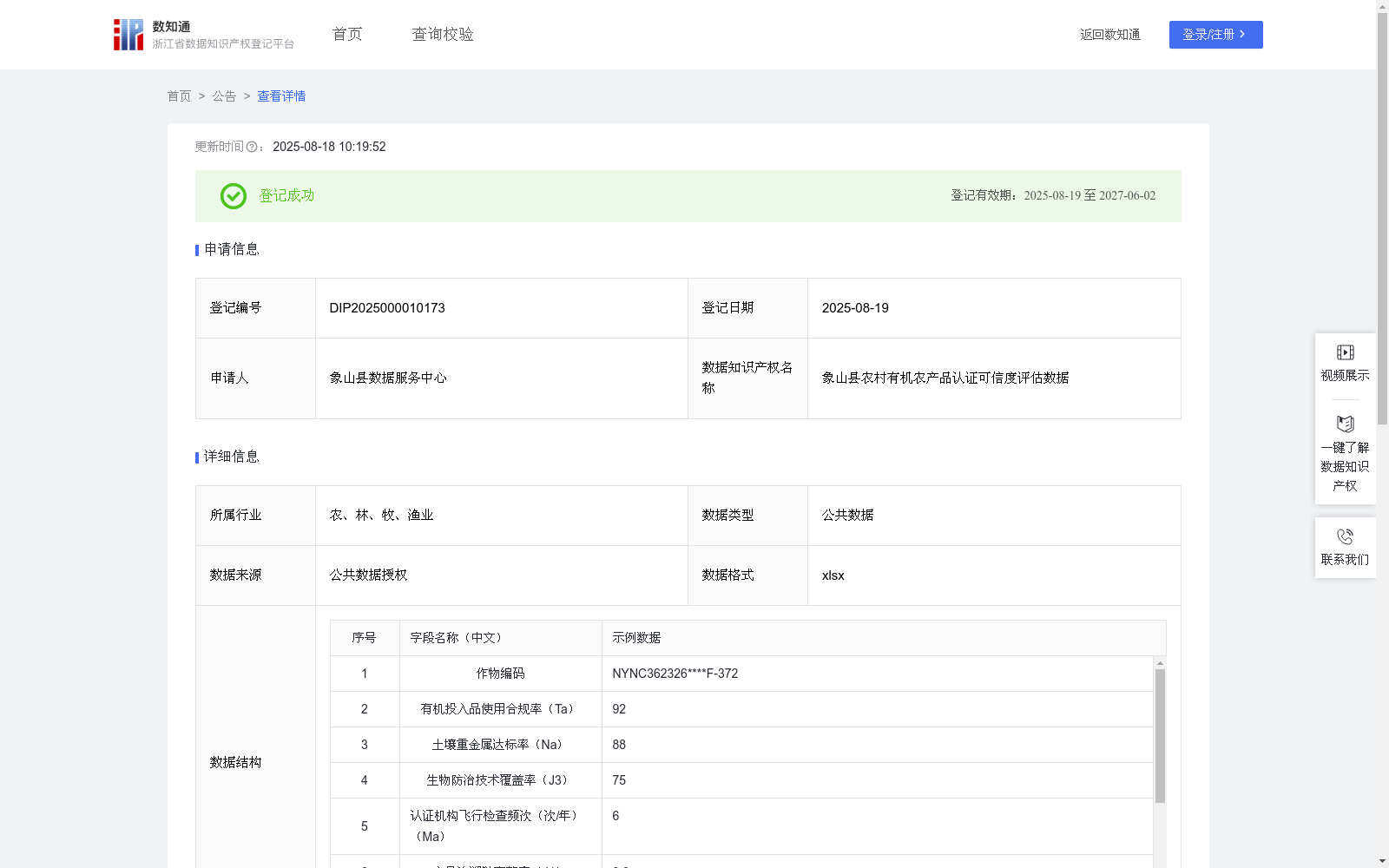Select data format value xlsx
The height and width of the screenshot is (868, 1389).
833,575
